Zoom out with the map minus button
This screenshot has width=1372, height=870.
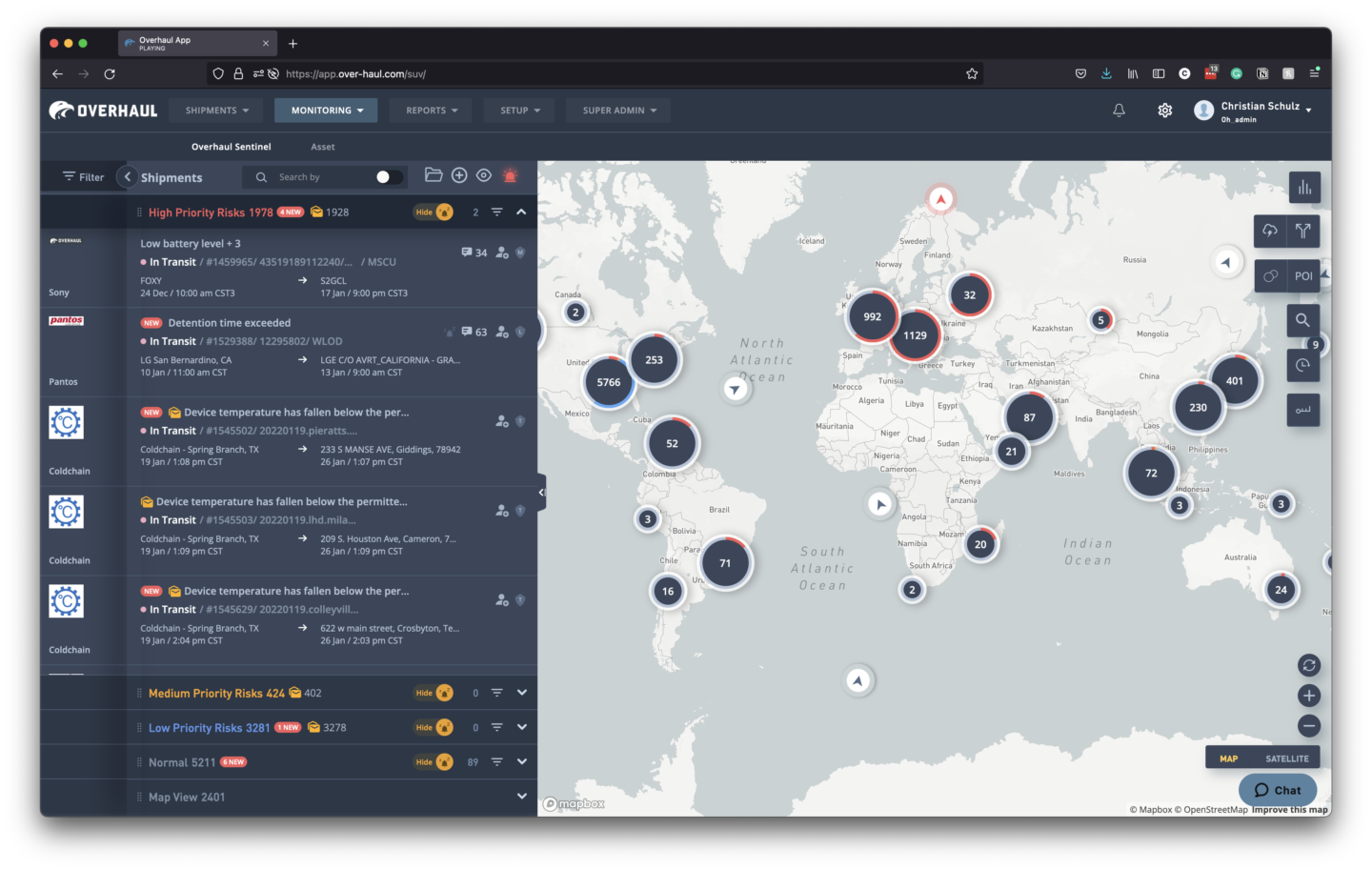[1309, 726]
